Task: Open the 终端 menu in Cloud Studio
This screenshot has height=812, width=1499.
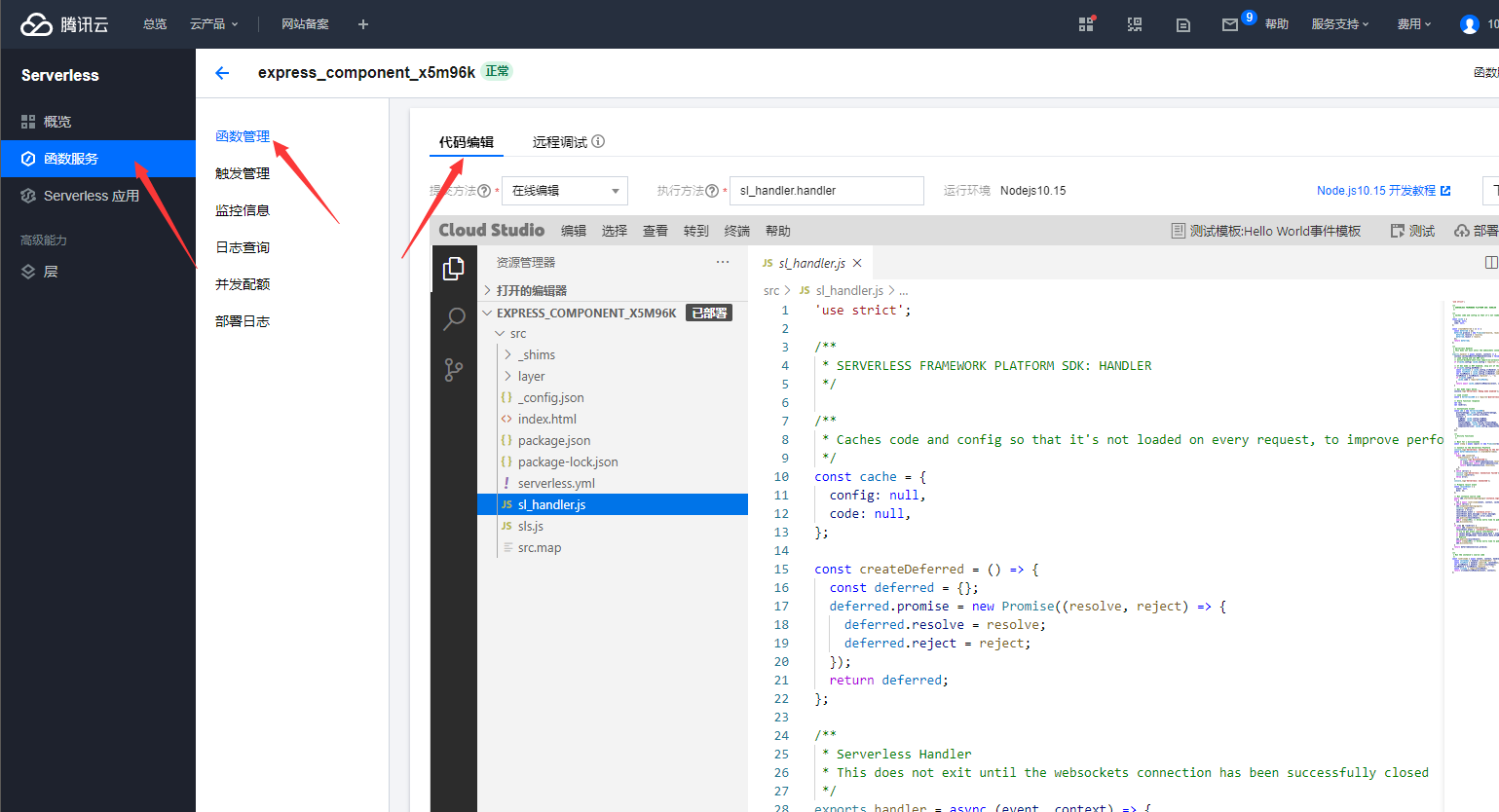Action: (x=737, y=231)
